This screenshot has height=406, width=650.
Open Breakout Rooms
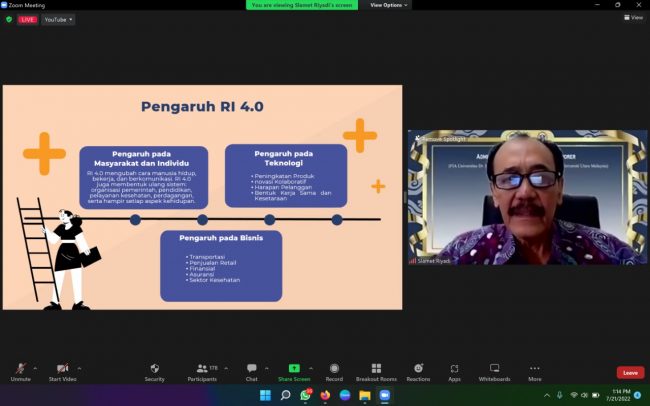coord(376,372)
